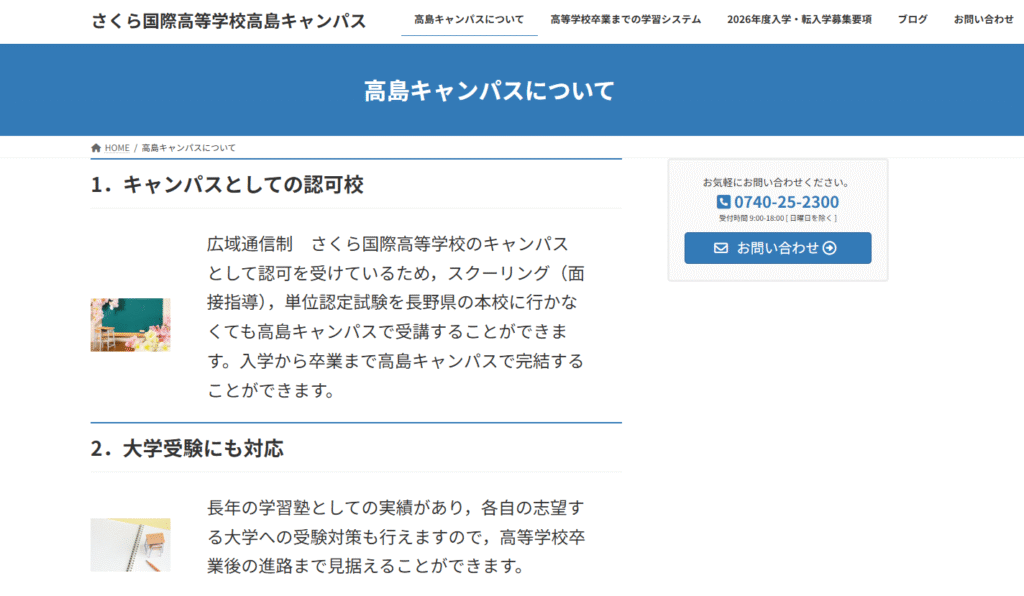Click the 高島キャンパスについて breadcrumb entry

pos(189,148)
